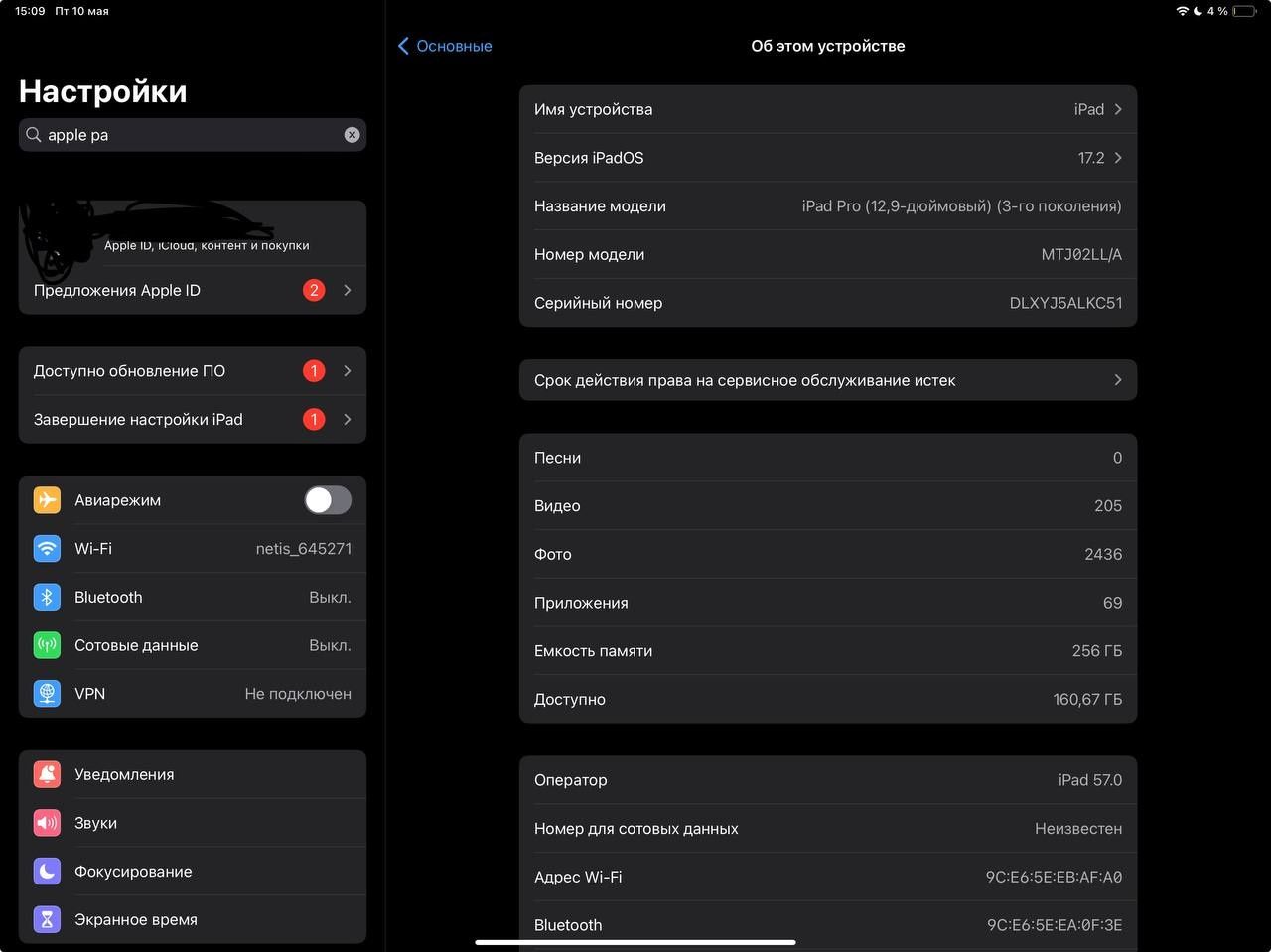Tap Wi-Fi address 9C:E6:5E:EB:AF:A0
Viewport: 1271px width, 952px height.
(1054, 877)
